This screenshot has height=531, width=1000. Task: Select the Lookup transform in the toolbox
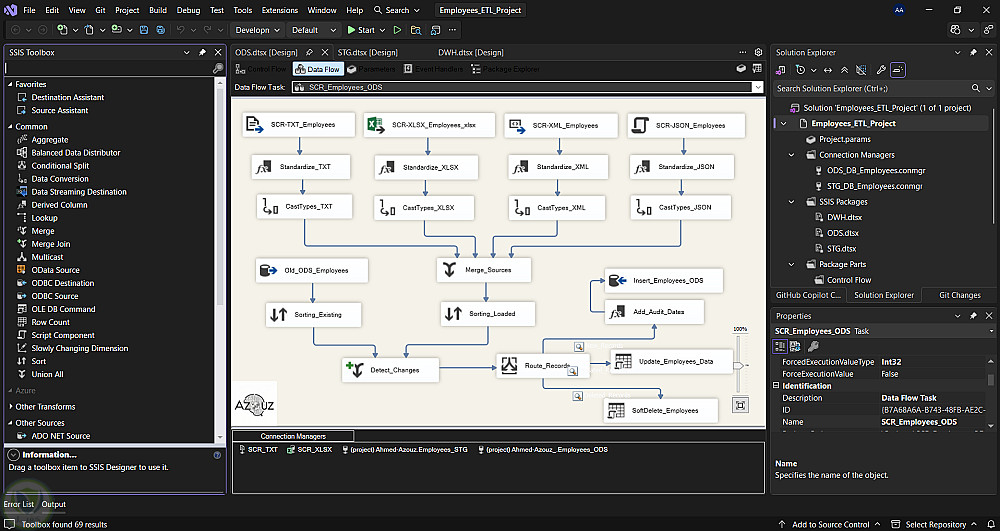pos(44,218)
